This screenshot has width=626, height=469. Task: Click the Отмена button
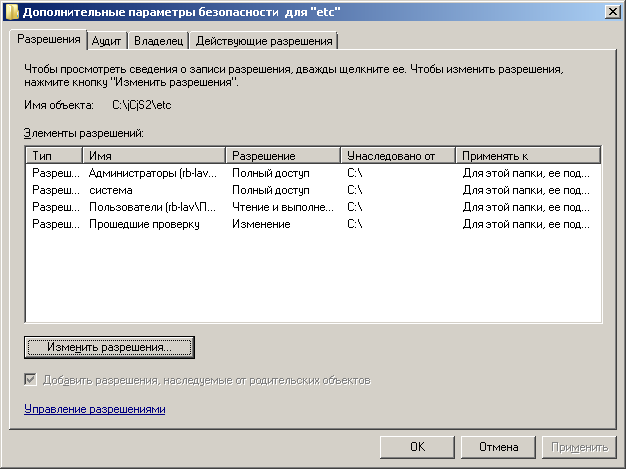(497, 447)
